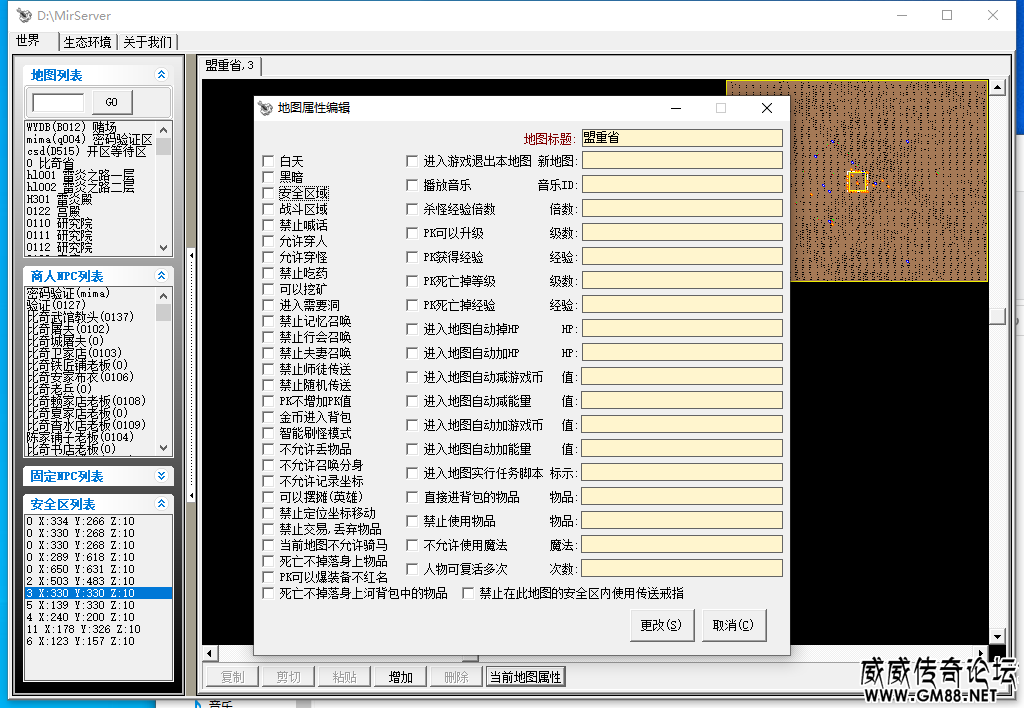
Task: Enable the 战斗区域 checkbox
Action: coord(268,209)
